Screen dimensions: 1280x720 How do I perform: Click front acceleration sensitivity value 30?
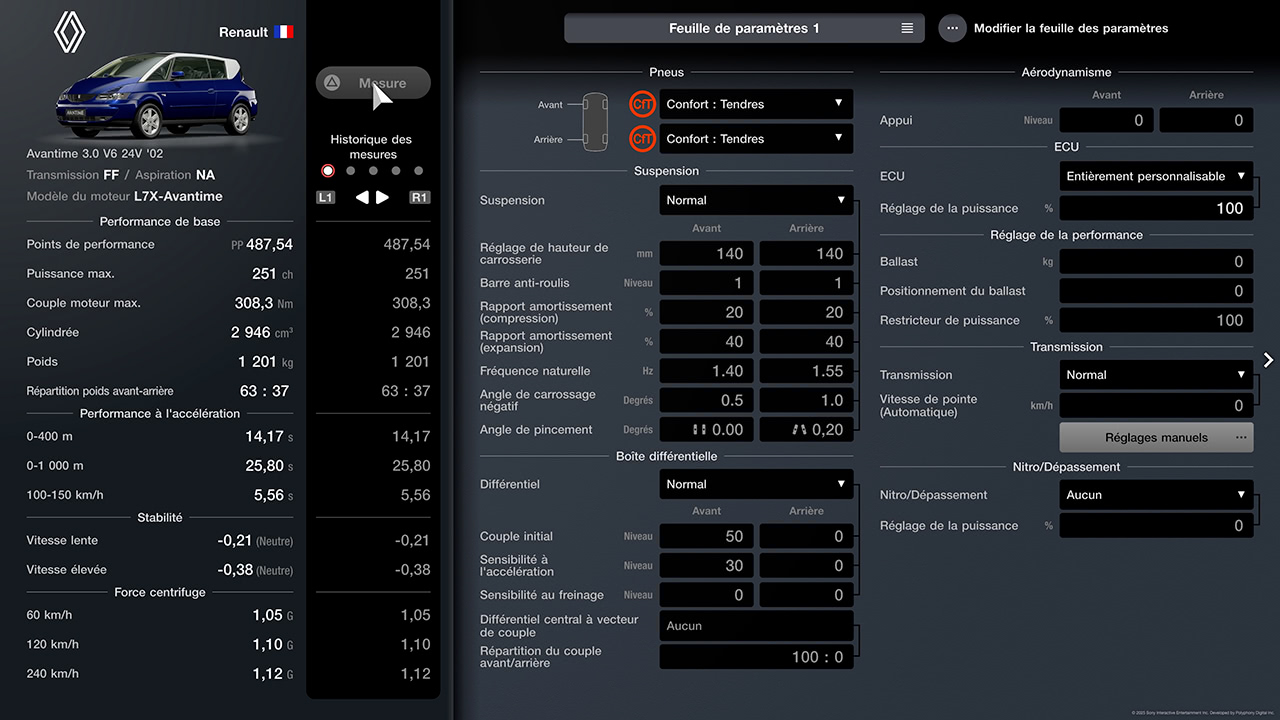706,566
